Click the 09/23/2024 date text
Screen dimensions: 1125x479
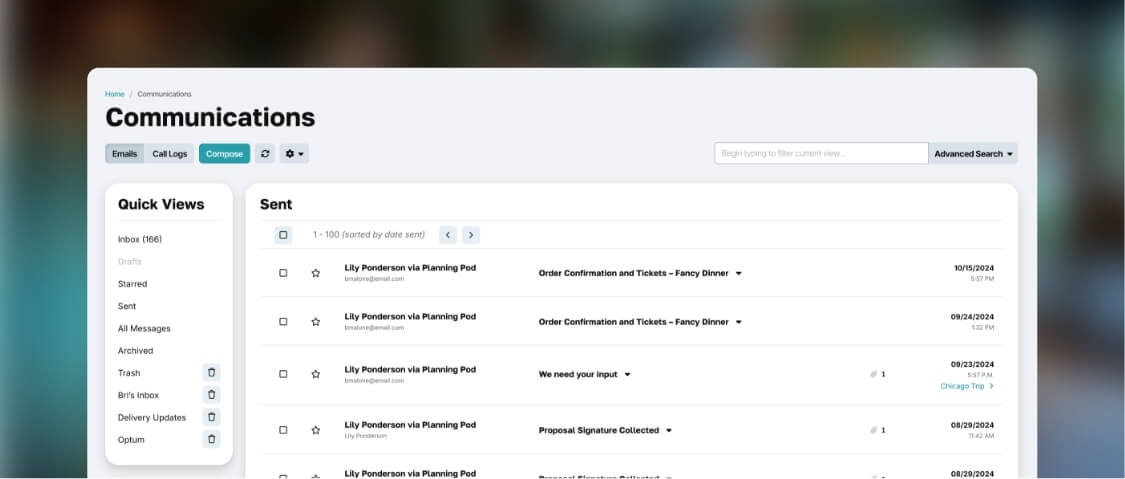[972, 364]
